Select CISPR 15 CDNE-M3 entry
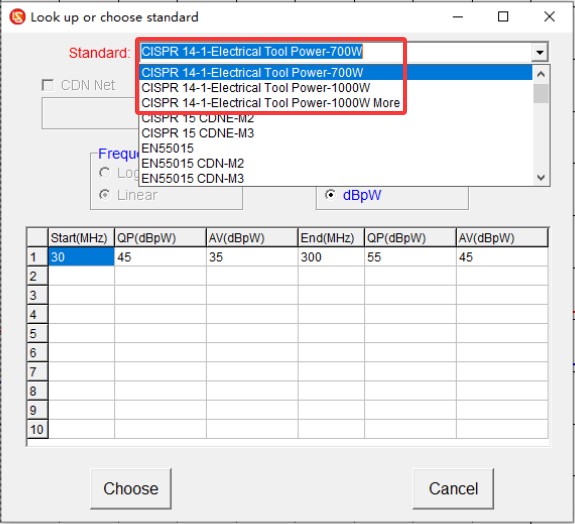The width and height of the screenshot is (575, 524). click(198, 133)
